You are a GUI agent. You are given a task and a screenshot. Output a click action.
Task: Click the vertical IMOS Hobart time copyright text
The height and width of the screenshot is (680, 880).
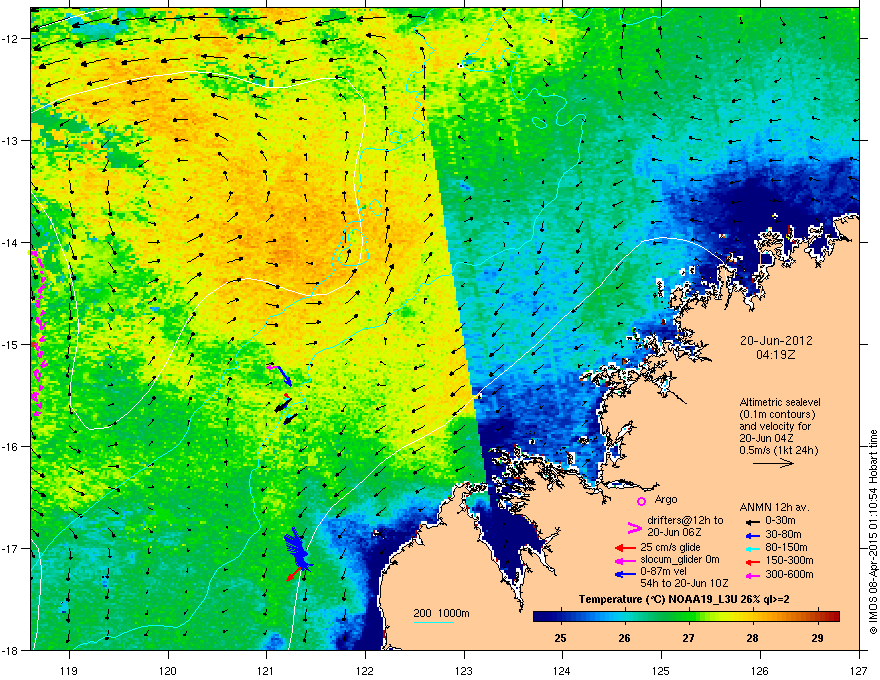click(x=873, y=532)
